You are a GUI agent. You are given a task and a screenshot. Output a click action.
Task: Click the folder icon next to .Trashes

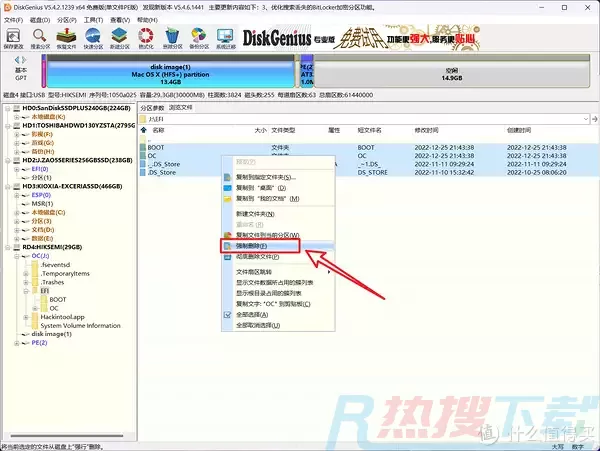tap(35, 282)
